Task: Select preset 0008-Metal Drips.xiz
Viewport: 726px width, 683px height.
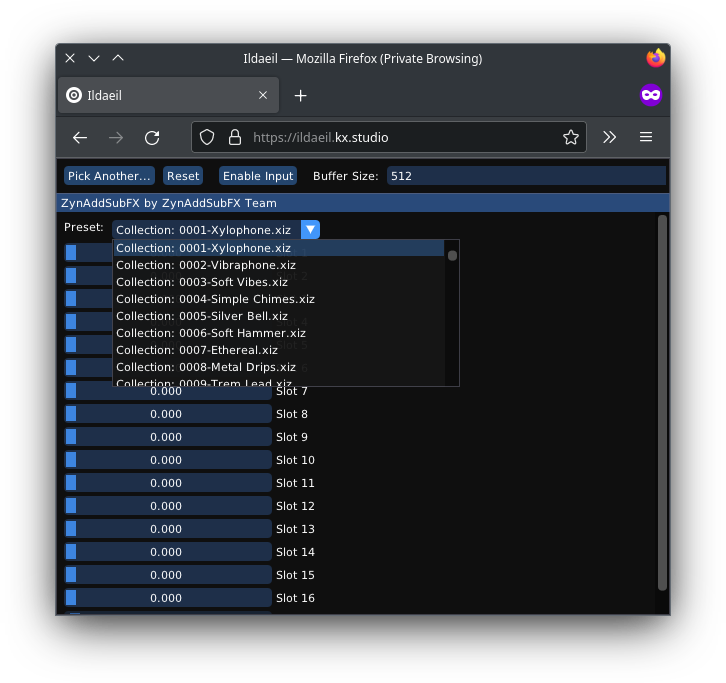Action: [x=279, y=367]
